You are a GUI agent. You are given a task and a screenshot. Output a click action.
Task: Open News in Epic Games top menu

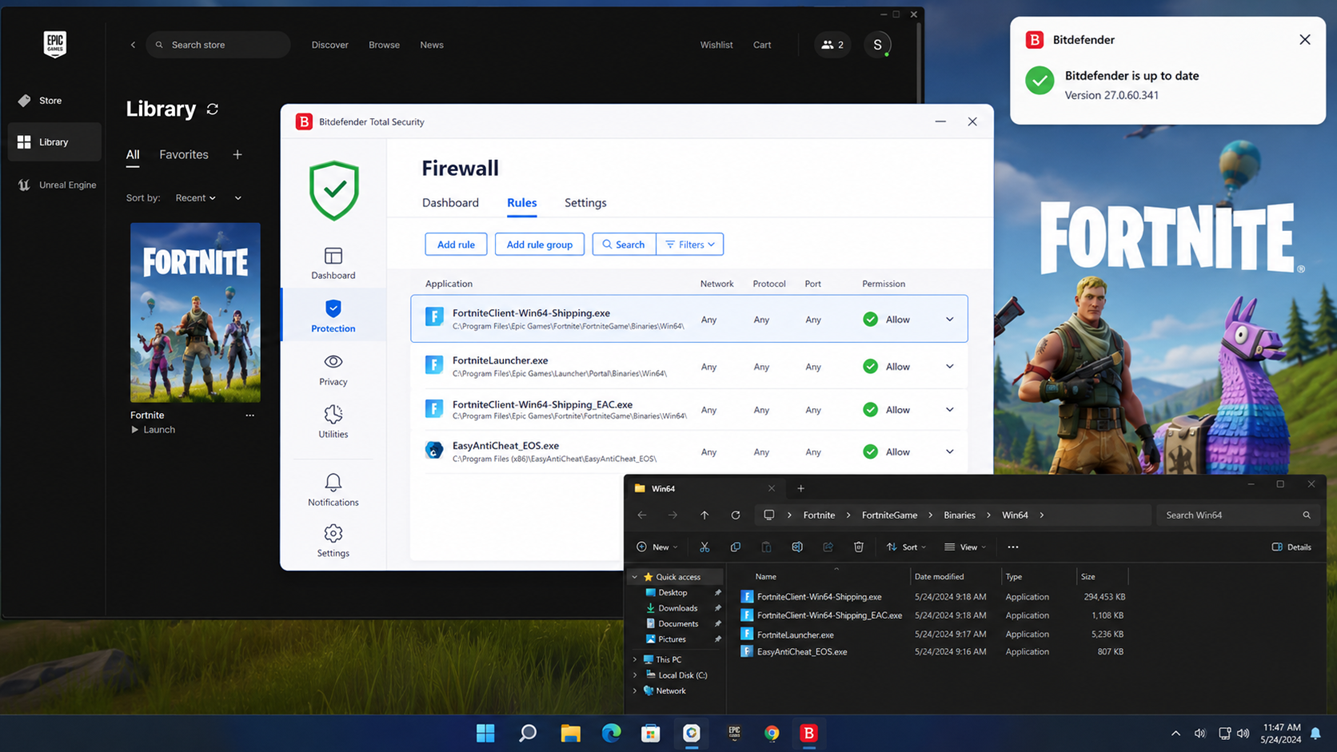click(431, 45)
